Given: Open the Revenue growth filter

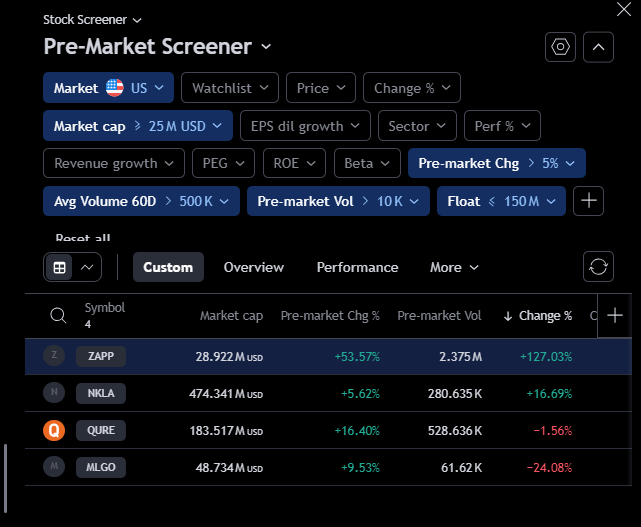Looking at the screenshot, I should coord(114,163).
